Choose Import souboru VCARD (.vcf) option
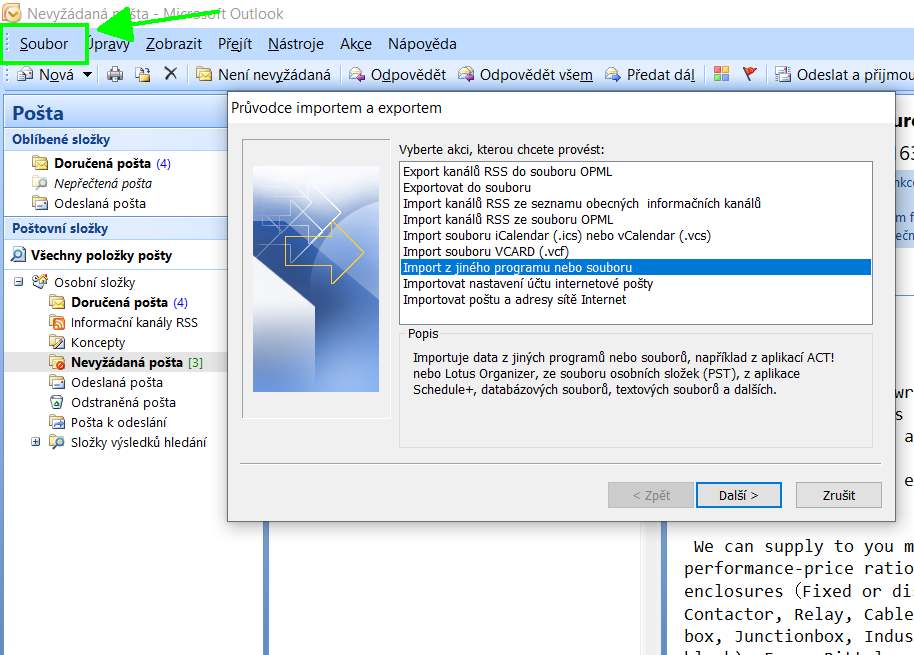Screen dimensions: 914x655 point(485,251)
